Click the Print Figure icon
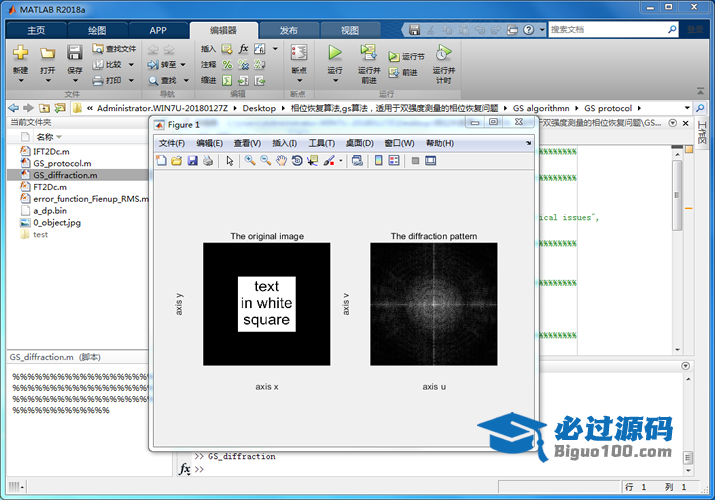715x500 pixels. [208, 160]
